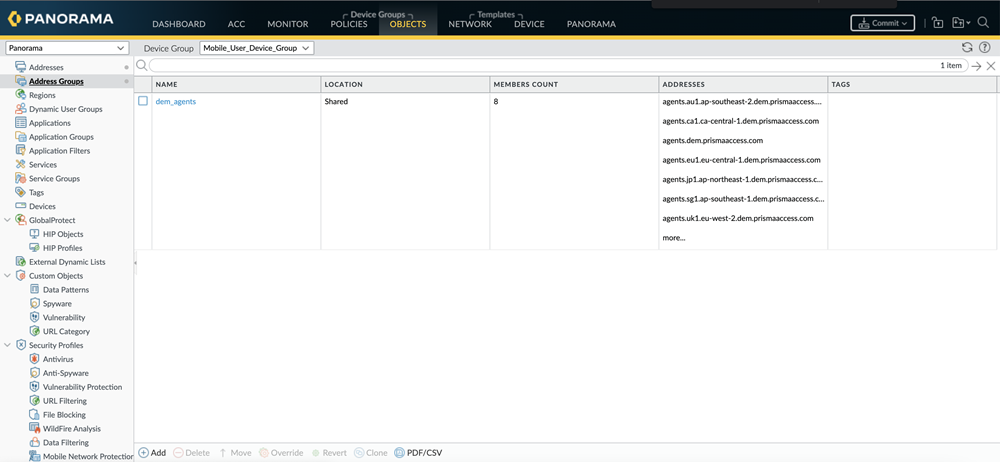Open the dem_agents address group link

[176, 102]
